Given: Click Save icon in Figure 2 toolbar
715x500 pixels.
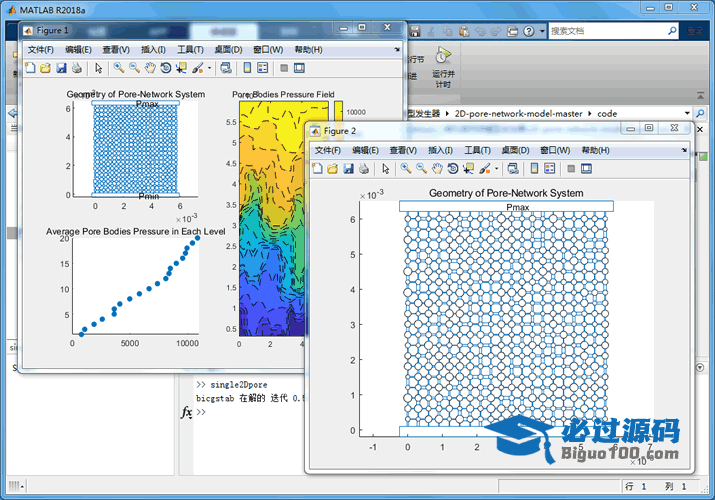Looking at the screenshot, I should tap(348, 169).
